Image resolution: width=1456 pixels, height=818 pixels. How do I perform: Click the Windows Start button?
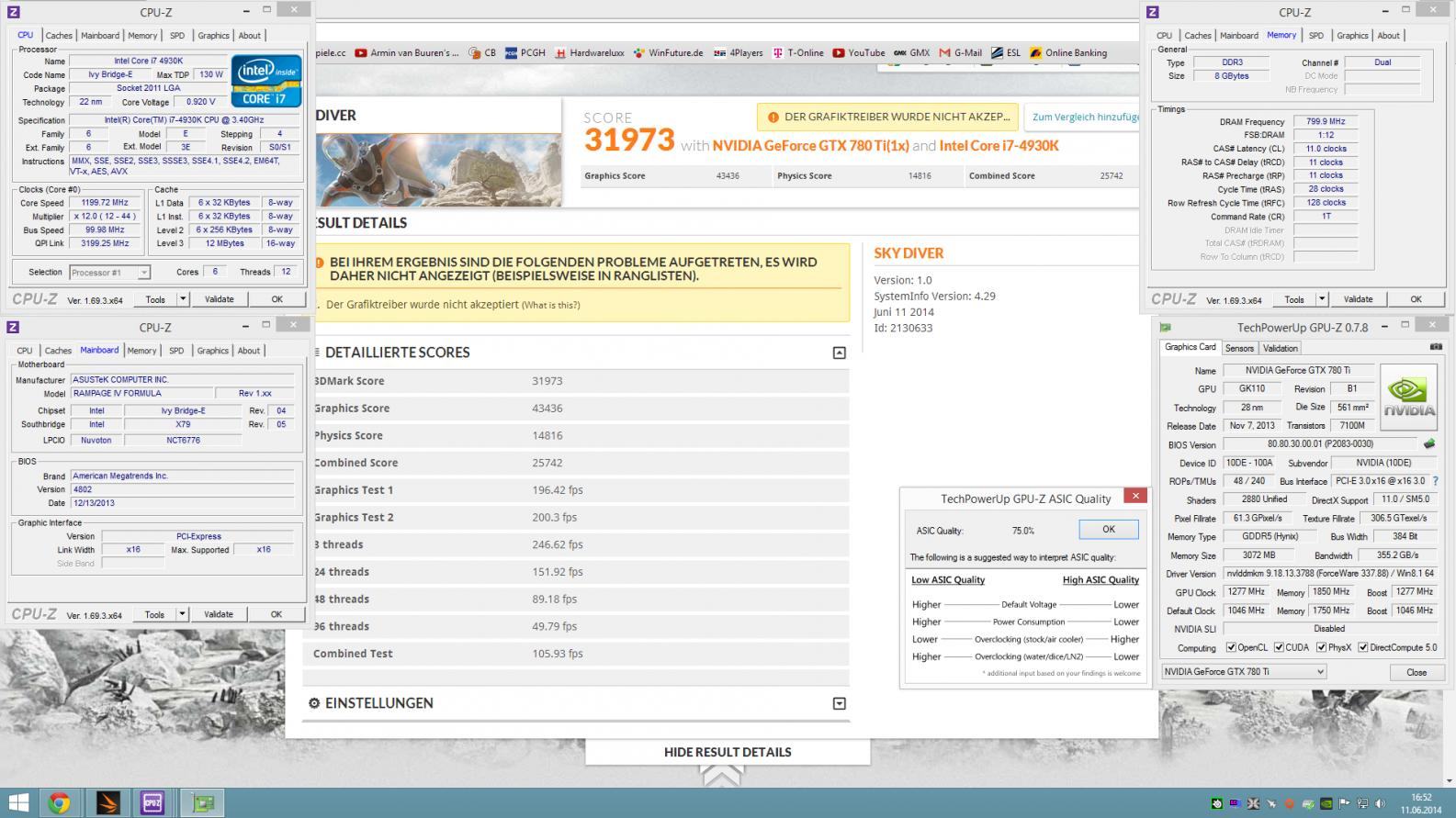(17, 803)
